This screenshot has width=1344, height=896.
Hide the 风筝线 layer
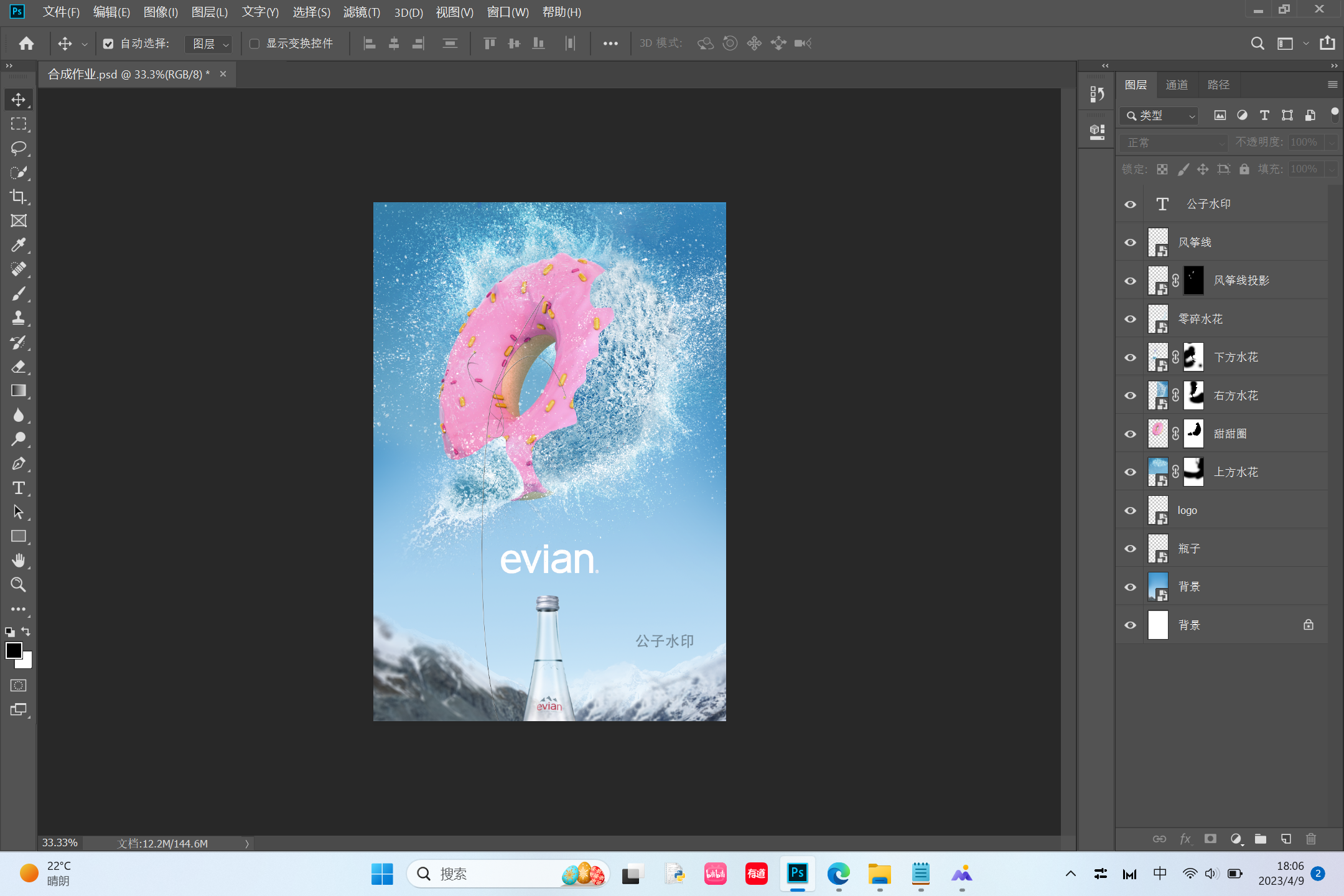coord(1131,243)
